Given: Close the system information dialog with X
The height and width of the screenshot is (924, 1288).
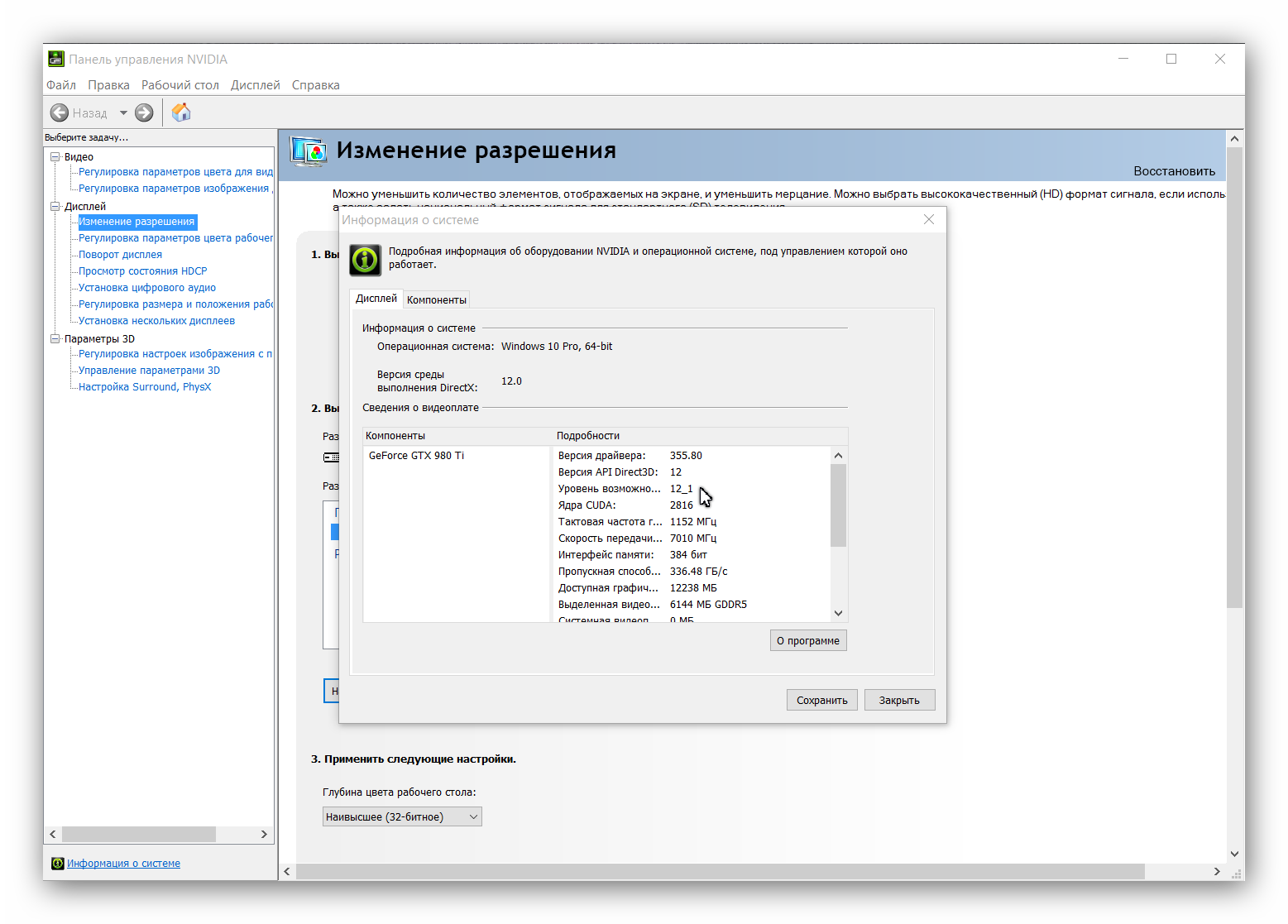Looking at the screenshot, I should [929, 219].
